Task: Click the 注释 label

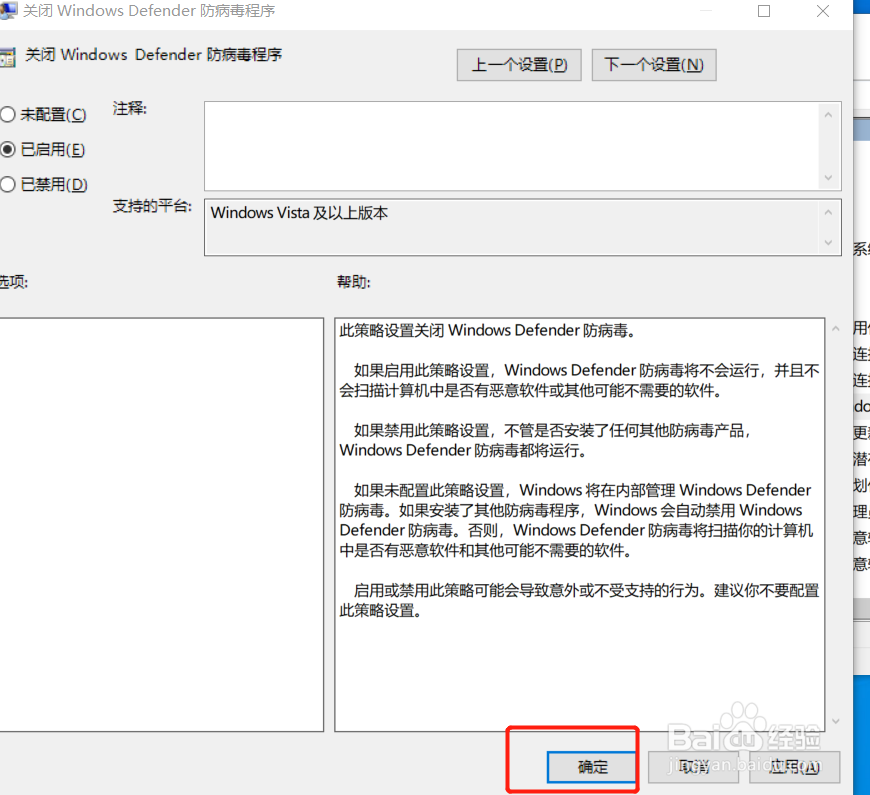Action: click(x=129, y=108)
